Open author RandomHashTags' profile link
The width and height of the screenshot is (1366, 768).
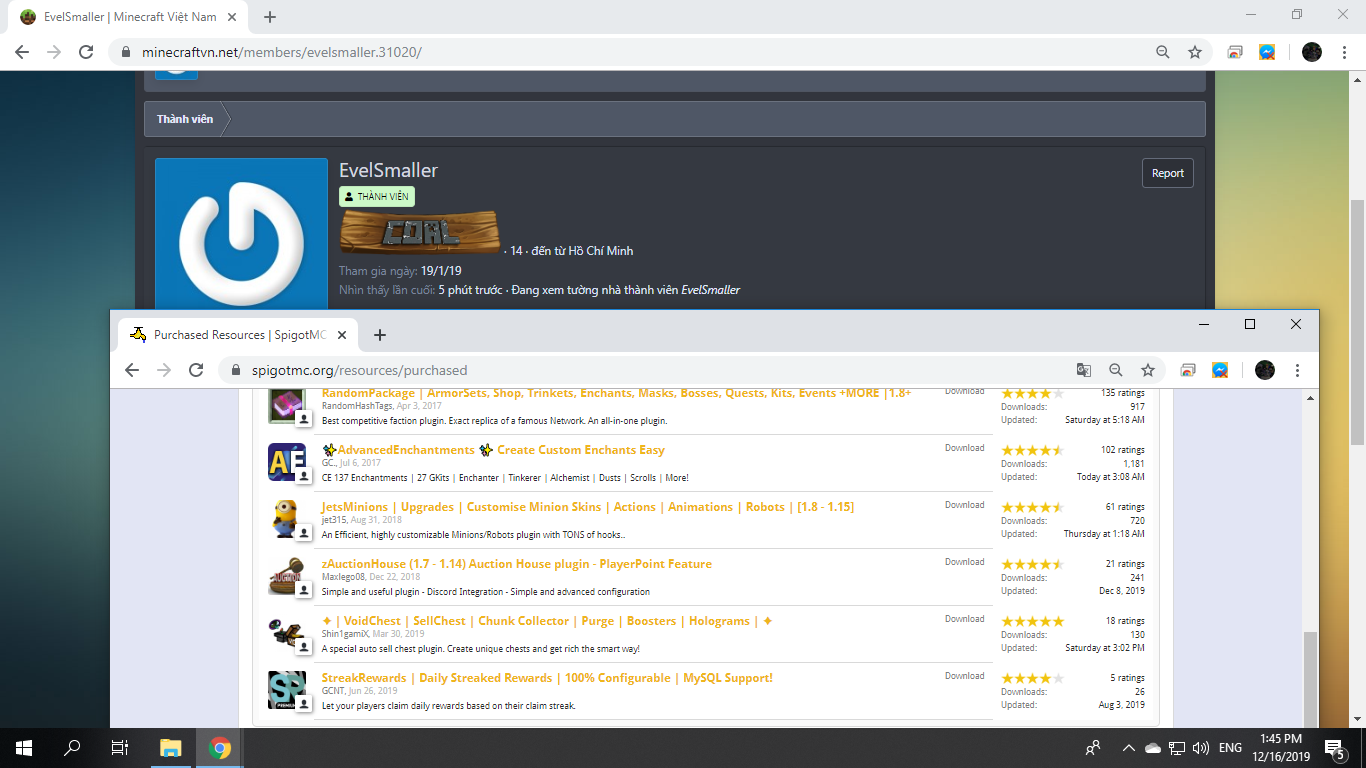pyautogui.click(x=357, y=407)
